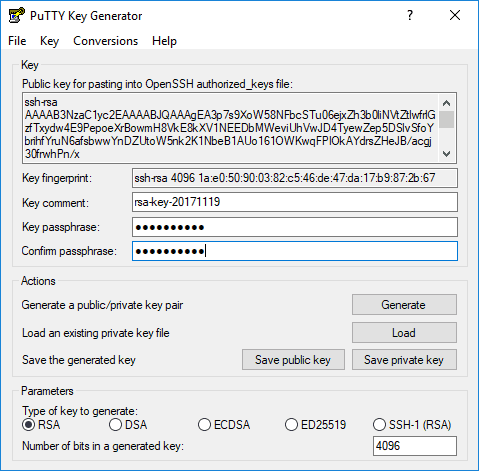Load an existing private key file
The height and width of the screenshot is (471, 479).
coord(404,332)
